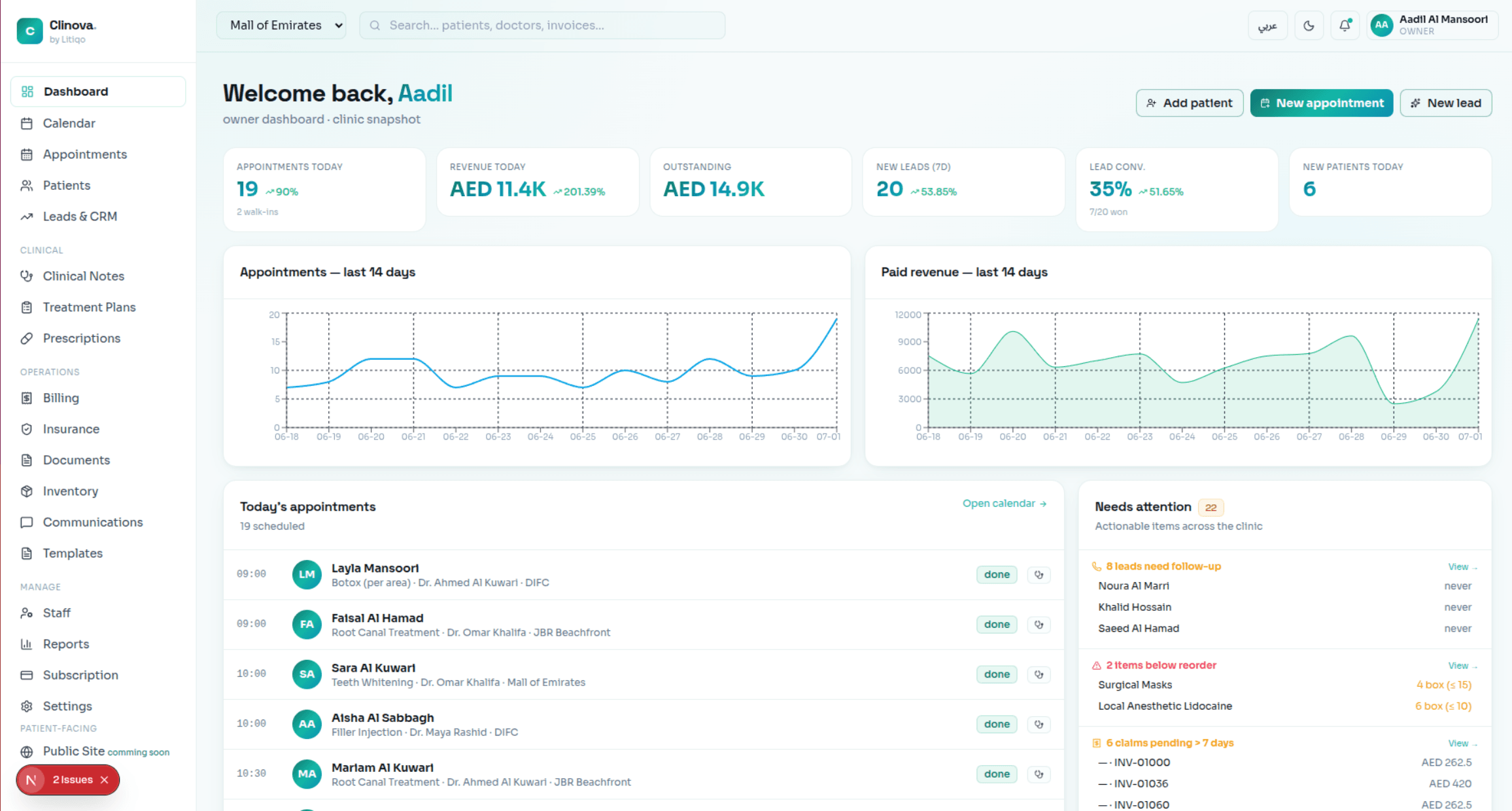
Task: Open Appointments in sidebar
Action: pyautogui.click(x=98, y=154)
